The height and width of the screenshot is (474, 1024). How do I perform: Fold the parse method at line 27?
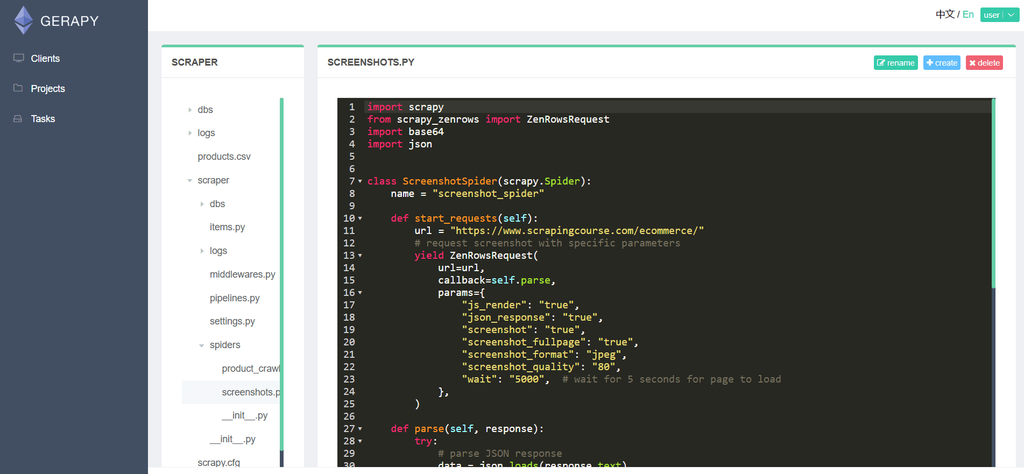[360, 429]
